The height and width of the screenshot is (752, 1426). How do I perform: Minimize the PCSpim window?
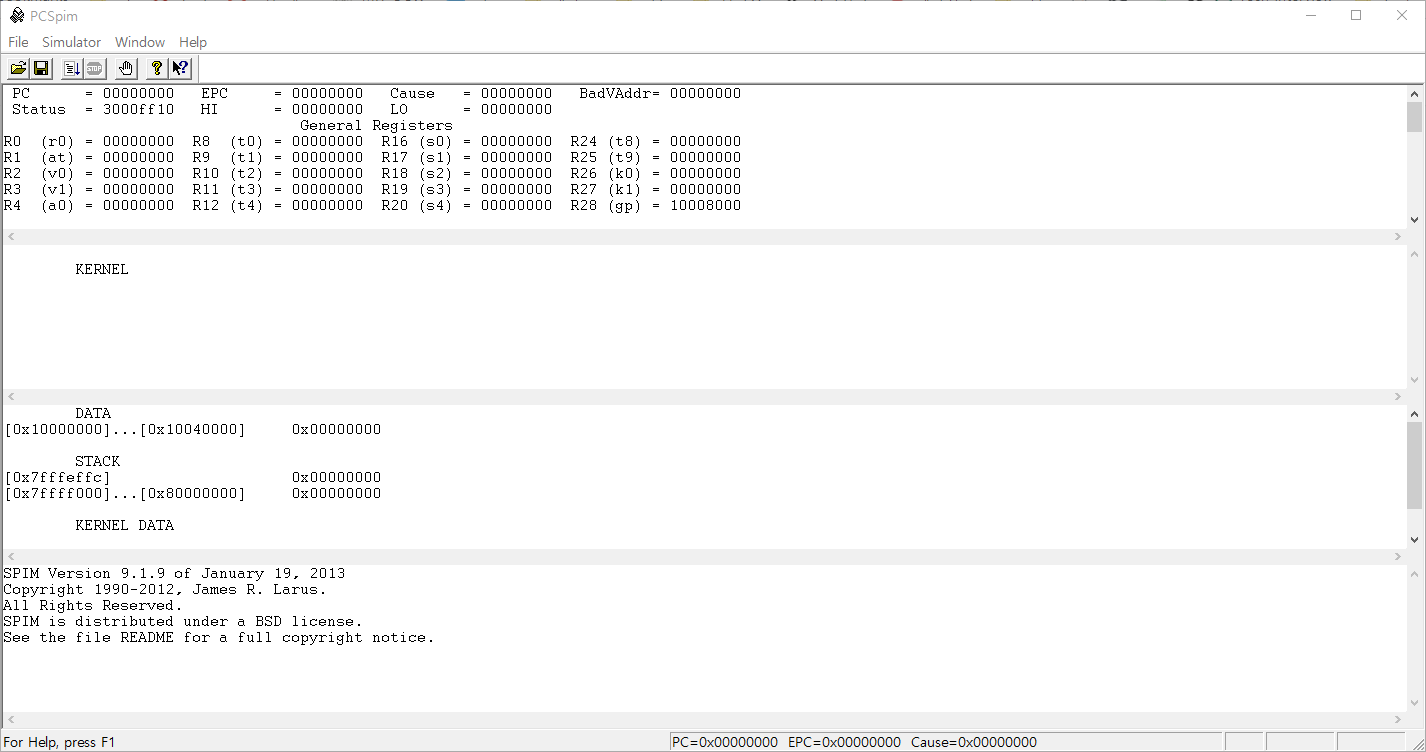(1310, 15)
